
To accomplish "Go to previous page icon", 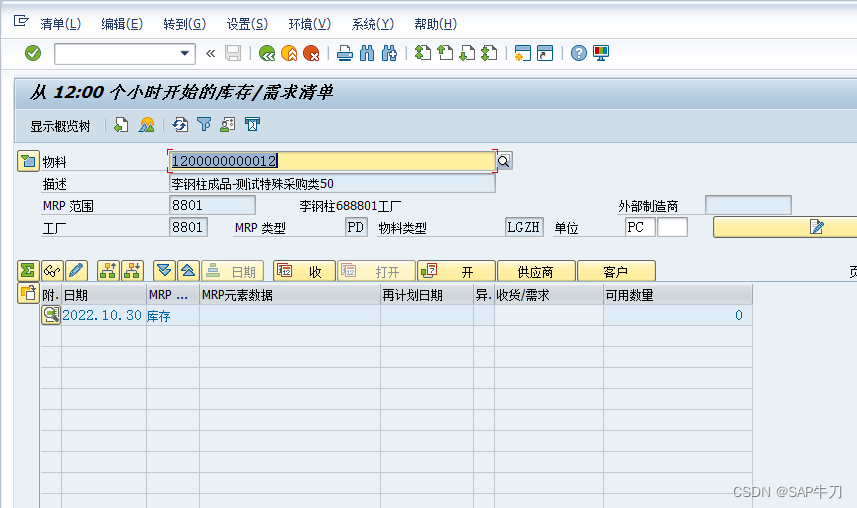I will 445,53.
